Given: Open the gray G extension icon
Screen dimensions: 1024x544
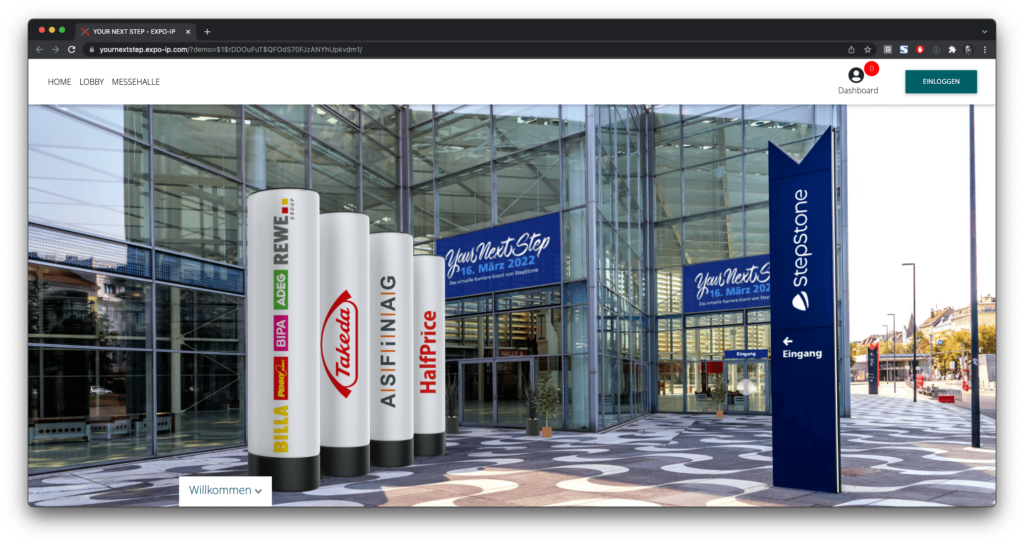Looking at the screenshot, I should click(x=888, y=50).
